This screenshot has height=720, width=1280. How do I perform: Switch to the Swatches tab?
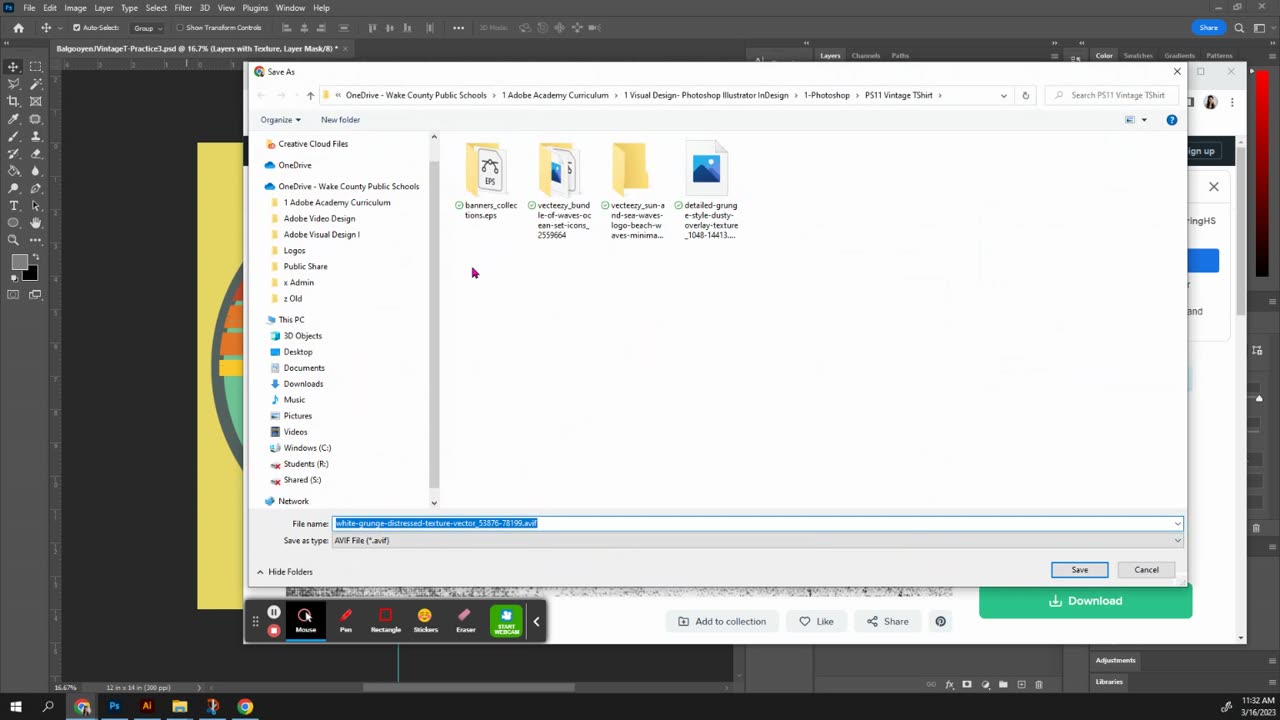(1138, 56)
